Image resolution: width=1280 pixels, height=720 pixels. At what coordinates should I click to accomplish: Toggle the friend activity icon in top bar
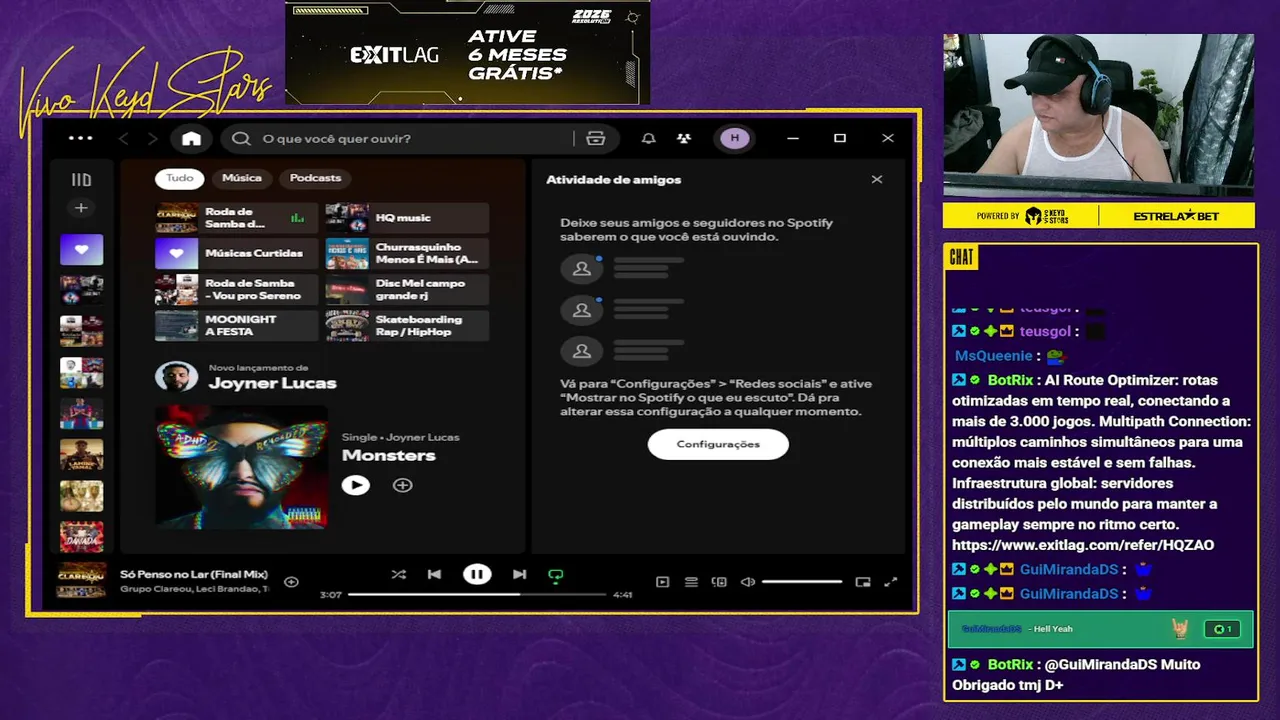point(683,139)
